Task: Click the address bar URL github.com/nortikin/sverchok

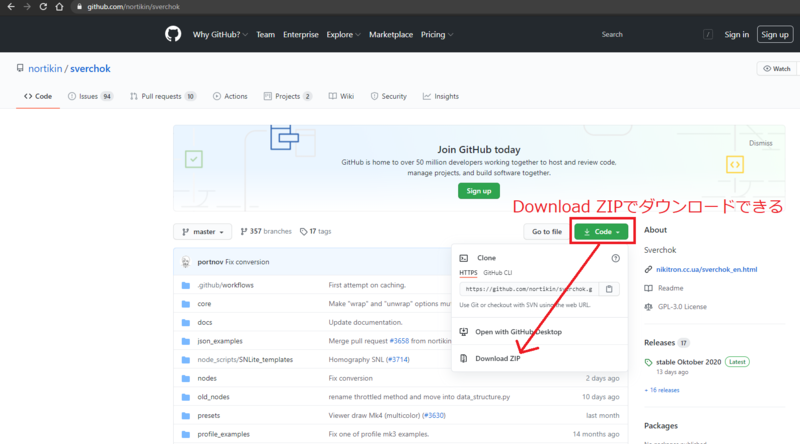Action: pyautogui.click(x=133, y=7)
